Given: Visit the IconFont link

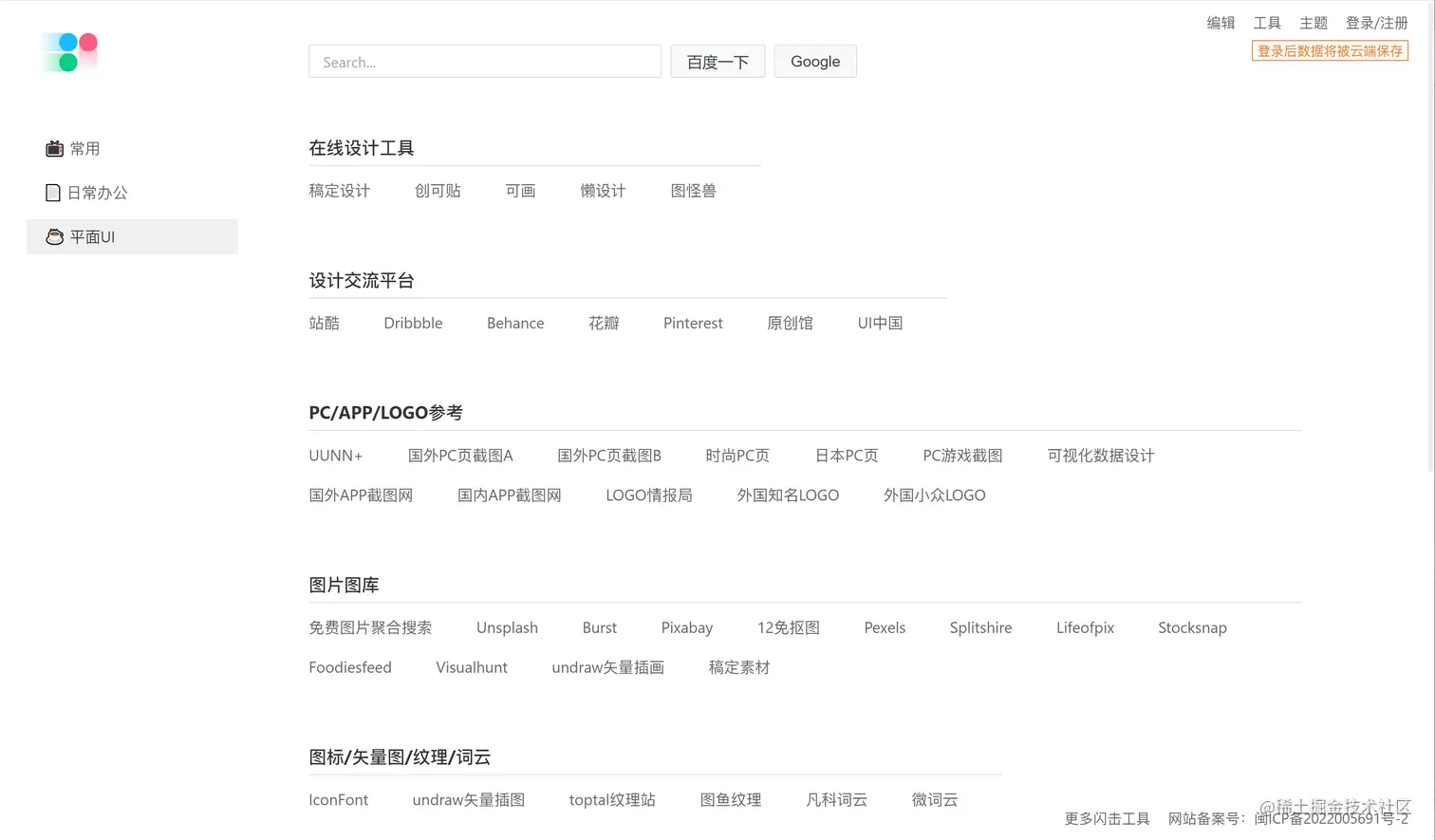Looking at the screenshot, I should point(338,800).
